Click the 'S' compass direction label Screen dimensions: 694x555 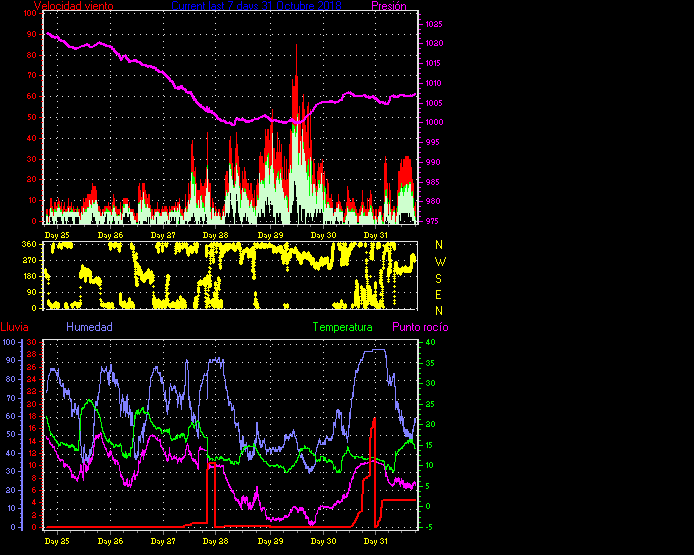click(438, 278)
